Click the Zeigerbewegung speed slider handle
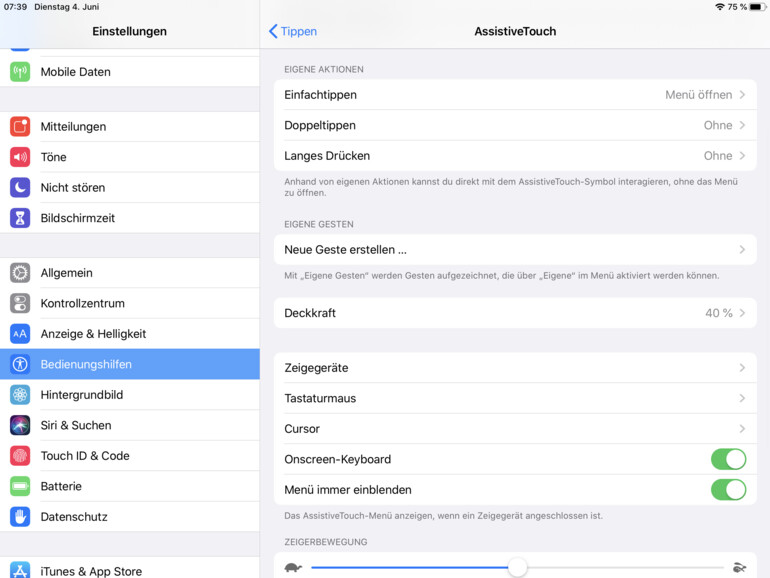 517,568
